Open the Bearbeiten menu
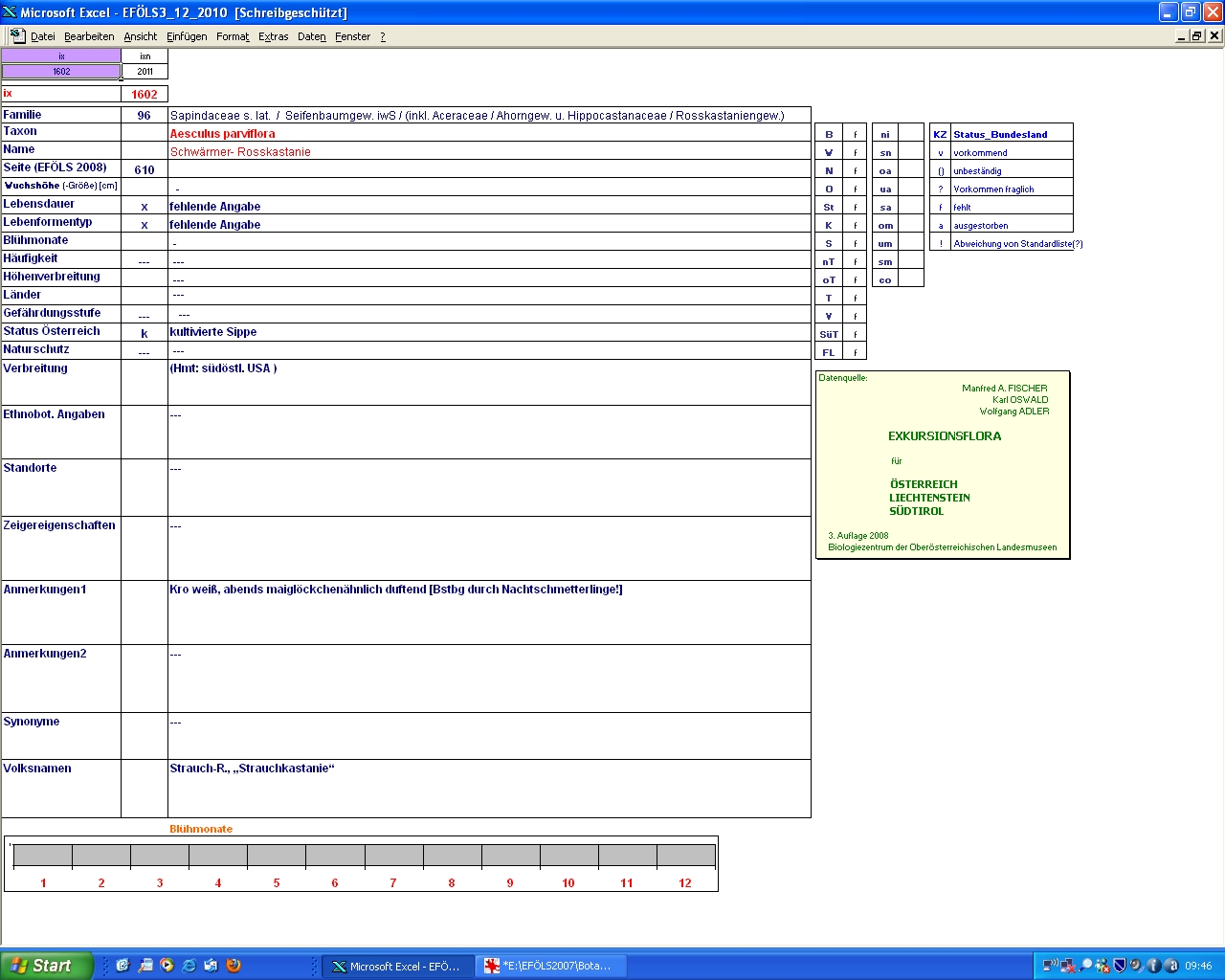1225x980 pixels. click(89, 36)
